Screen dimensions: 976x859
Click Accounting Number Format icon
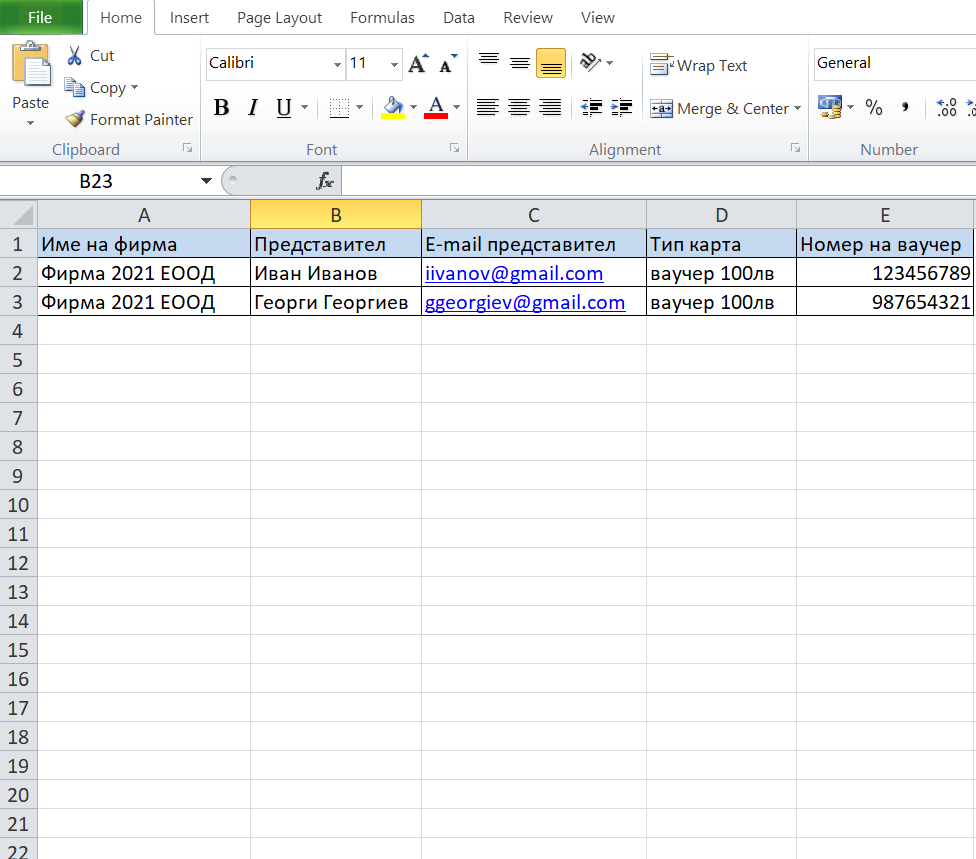click(x=830, y=107)
